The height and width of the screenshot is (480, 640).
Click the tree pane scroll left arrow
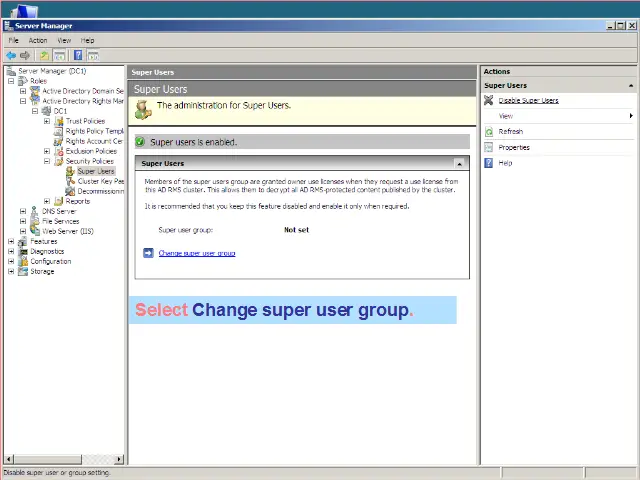9,459
